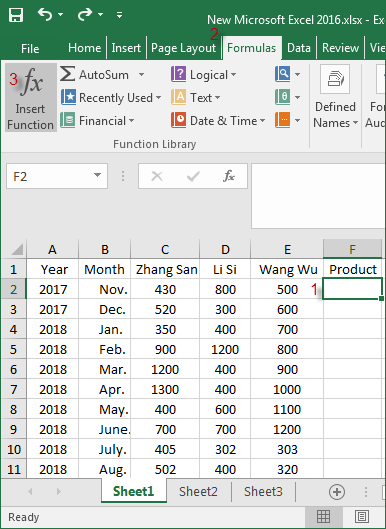Select column C header
386x529 pixels.
165,250
